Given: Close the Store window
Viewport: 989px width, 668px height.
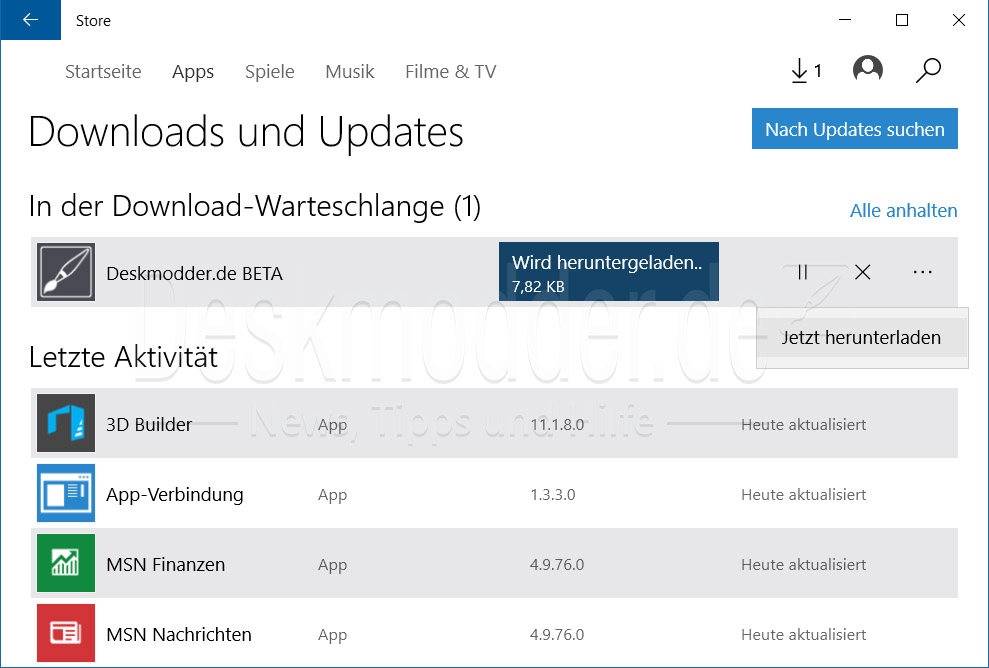Looking at the screenshot, I should [959, 20].
